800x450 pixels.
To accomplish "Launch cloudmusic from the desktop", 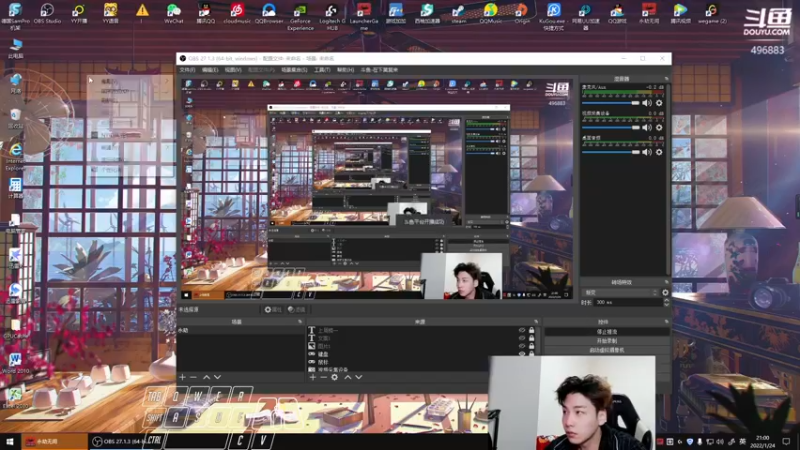I will click(237, 13).
